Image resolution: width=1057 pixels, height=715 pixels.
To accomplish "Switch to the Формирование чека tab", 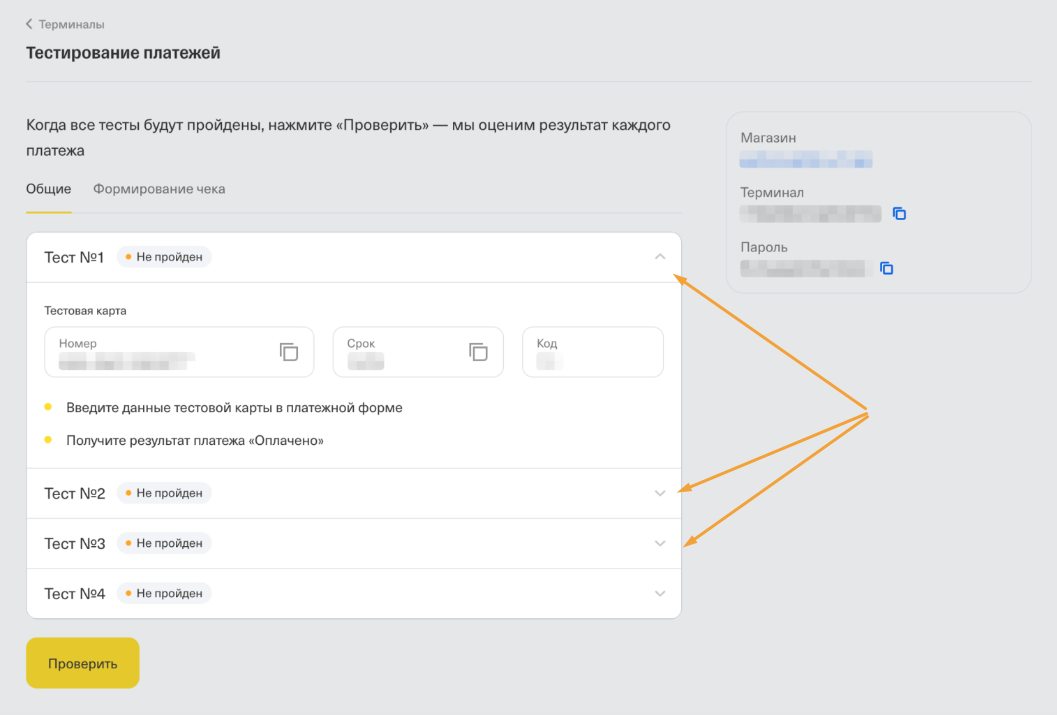I will coord(159,189).
